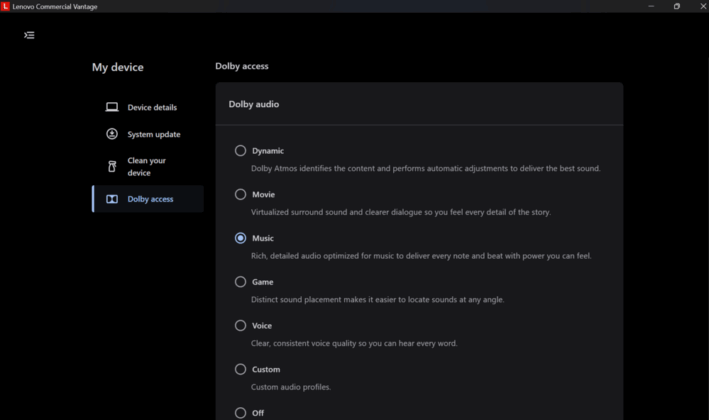Viewport: 709px width, 420px height.
Task: Select the Custom audio profile radio button
Action: pos(241,369)
